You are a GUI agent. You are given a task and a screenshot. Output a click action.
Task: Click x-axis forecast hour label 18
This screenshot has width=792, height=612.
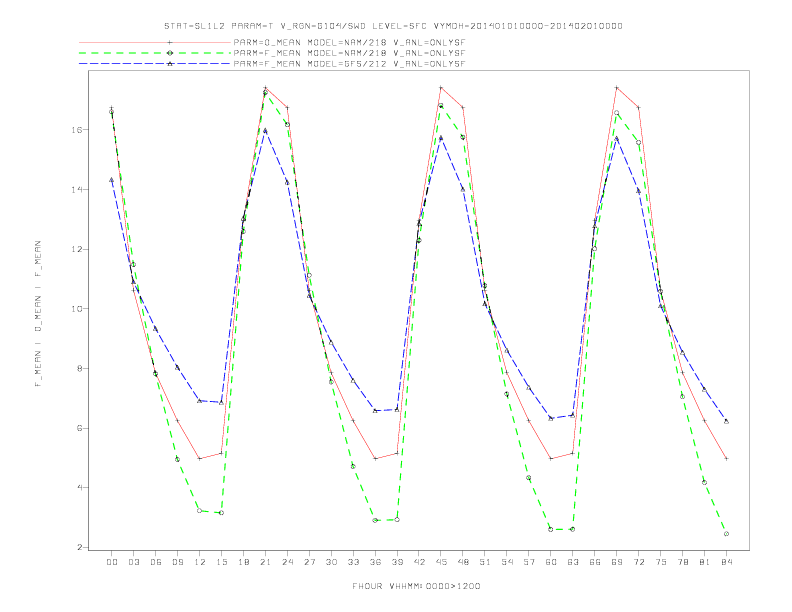pos(243,562)
